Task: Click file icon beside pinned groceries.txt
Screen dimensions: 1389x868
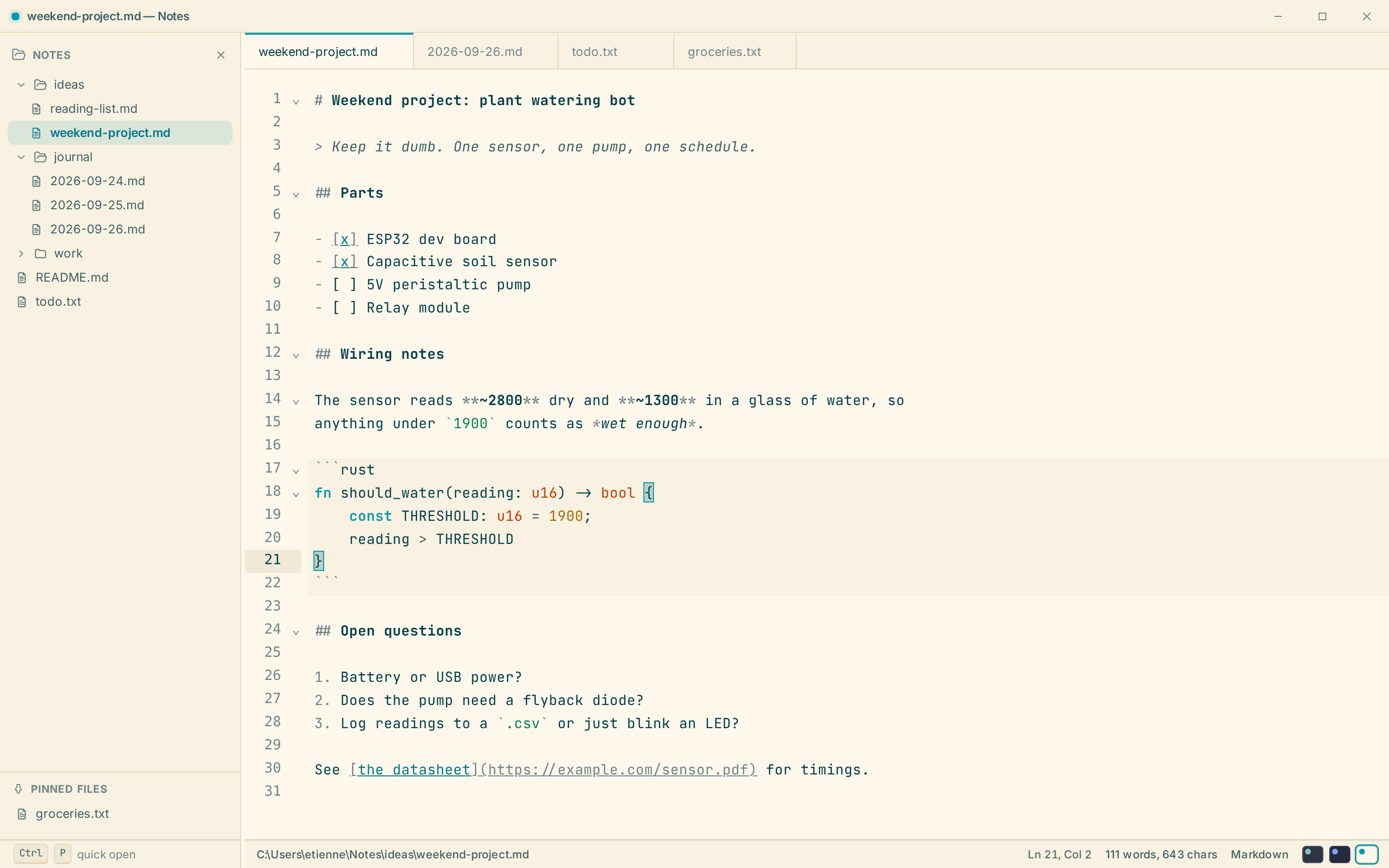Action: (x=22, y=814)
